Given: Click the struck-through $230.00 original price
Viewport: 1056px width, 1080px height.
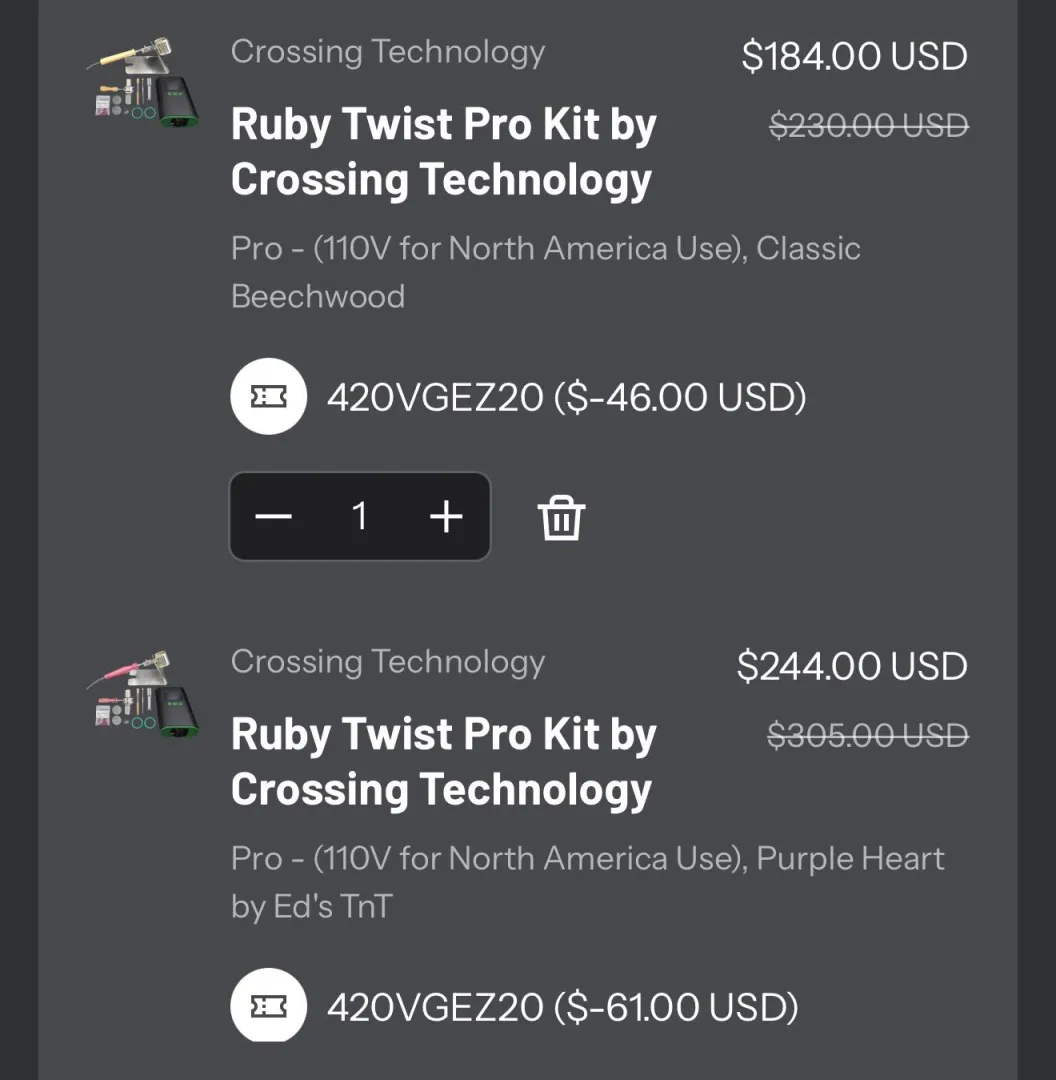Looking at the screenshot, I should (x=866, y=125).
